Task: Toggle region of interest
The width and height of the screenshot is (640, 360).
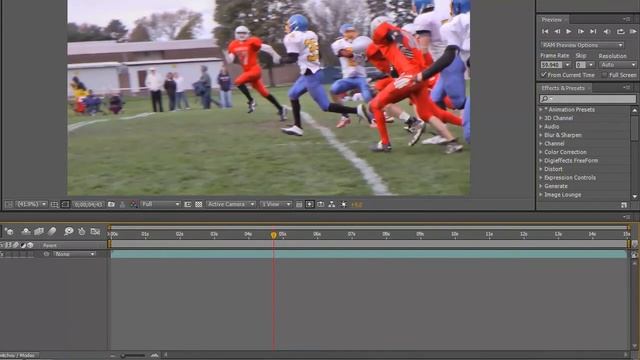Action: 187,204
